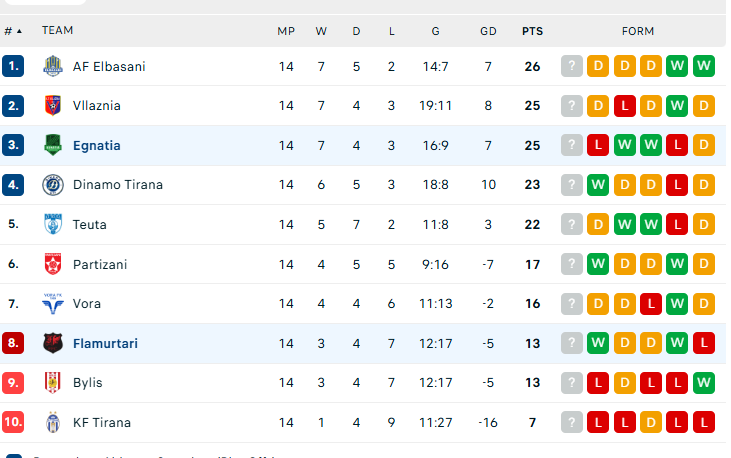The height and width of the screenshot is (458, 731).
Task: Click KF Tirana's gray question-mark form badge
Action: click(x=572, y=423)
